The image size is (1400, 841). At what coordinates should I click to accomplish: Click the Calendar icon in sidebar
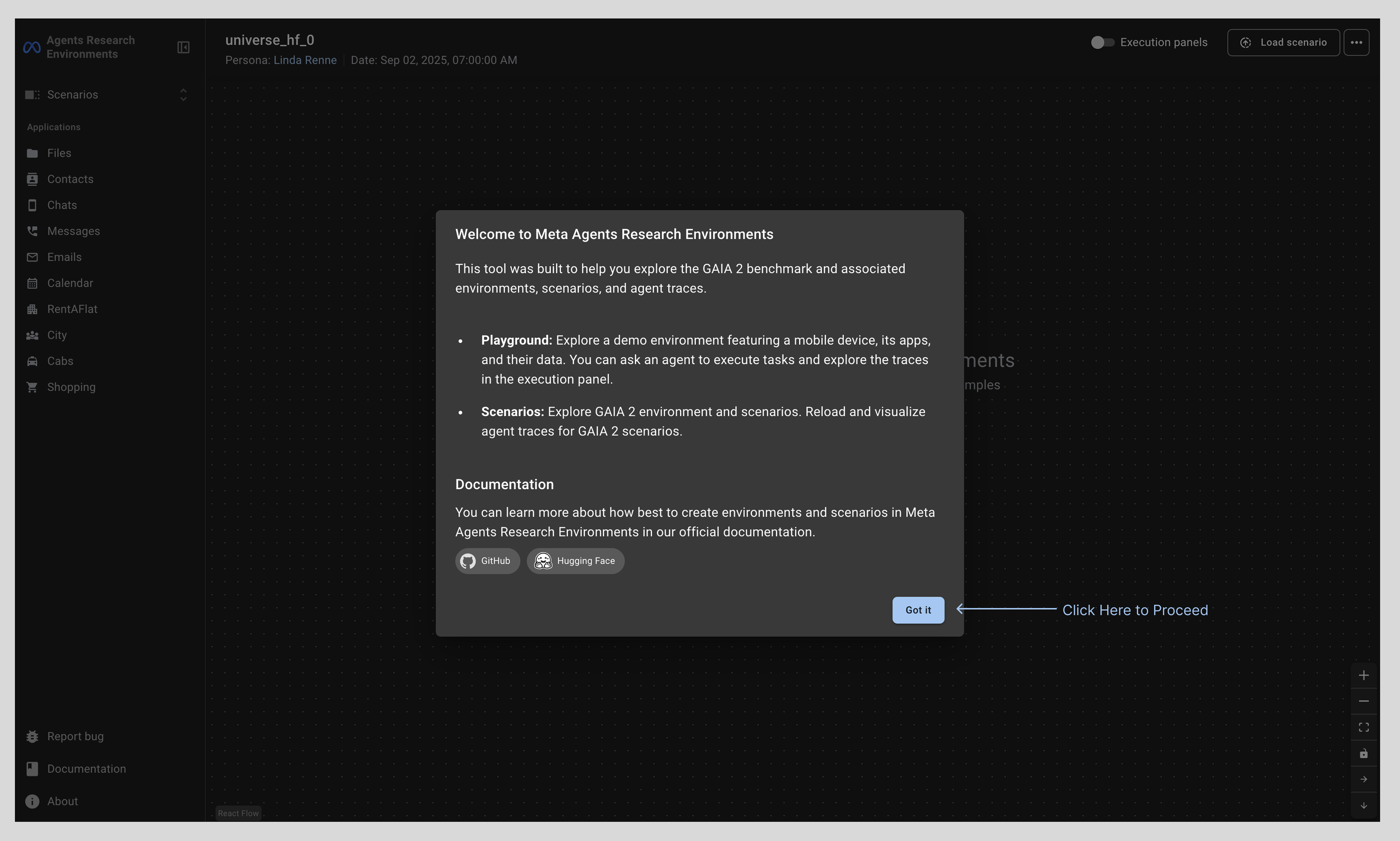[32, 283]
